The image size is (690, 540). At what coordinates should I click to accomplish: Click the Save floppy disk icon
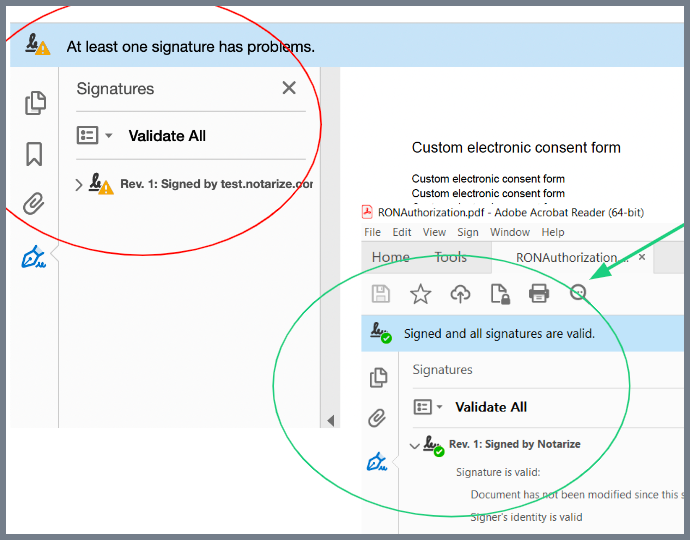(381, 294)
